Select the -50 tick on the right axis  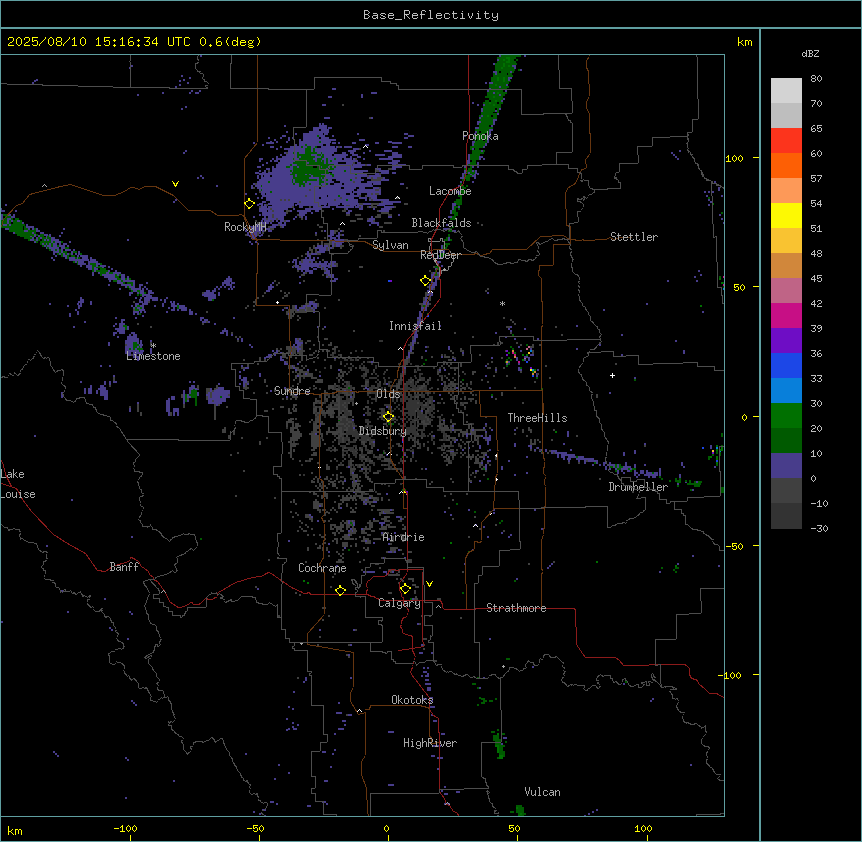[734, 546]
